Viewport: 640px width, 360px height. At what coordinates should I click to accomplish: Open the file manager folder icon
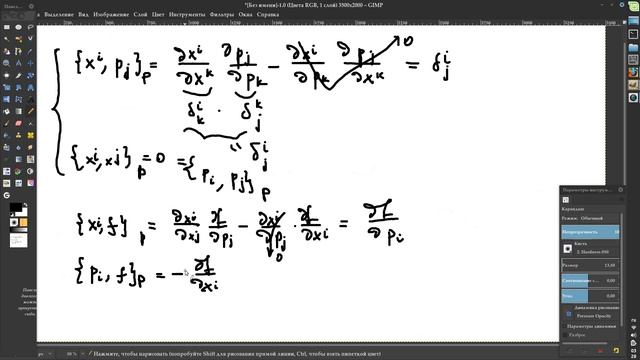[633, 48]
